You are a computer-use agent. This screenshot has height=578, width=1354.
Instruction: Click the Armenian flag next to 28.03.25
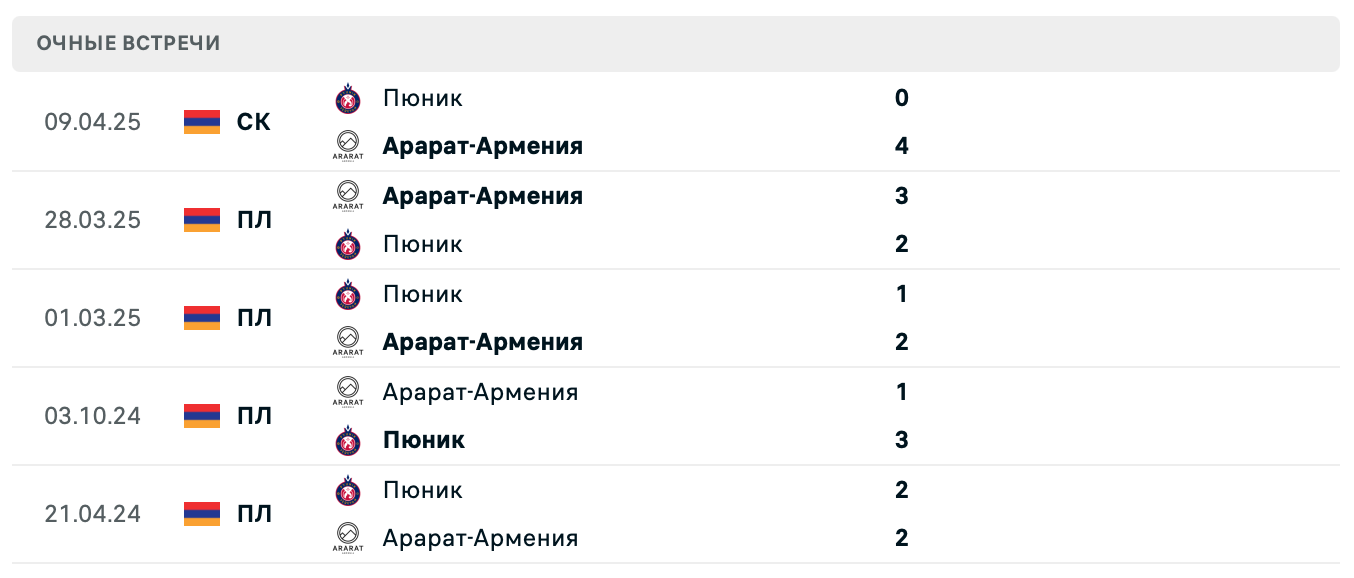[x=201, y=219]
